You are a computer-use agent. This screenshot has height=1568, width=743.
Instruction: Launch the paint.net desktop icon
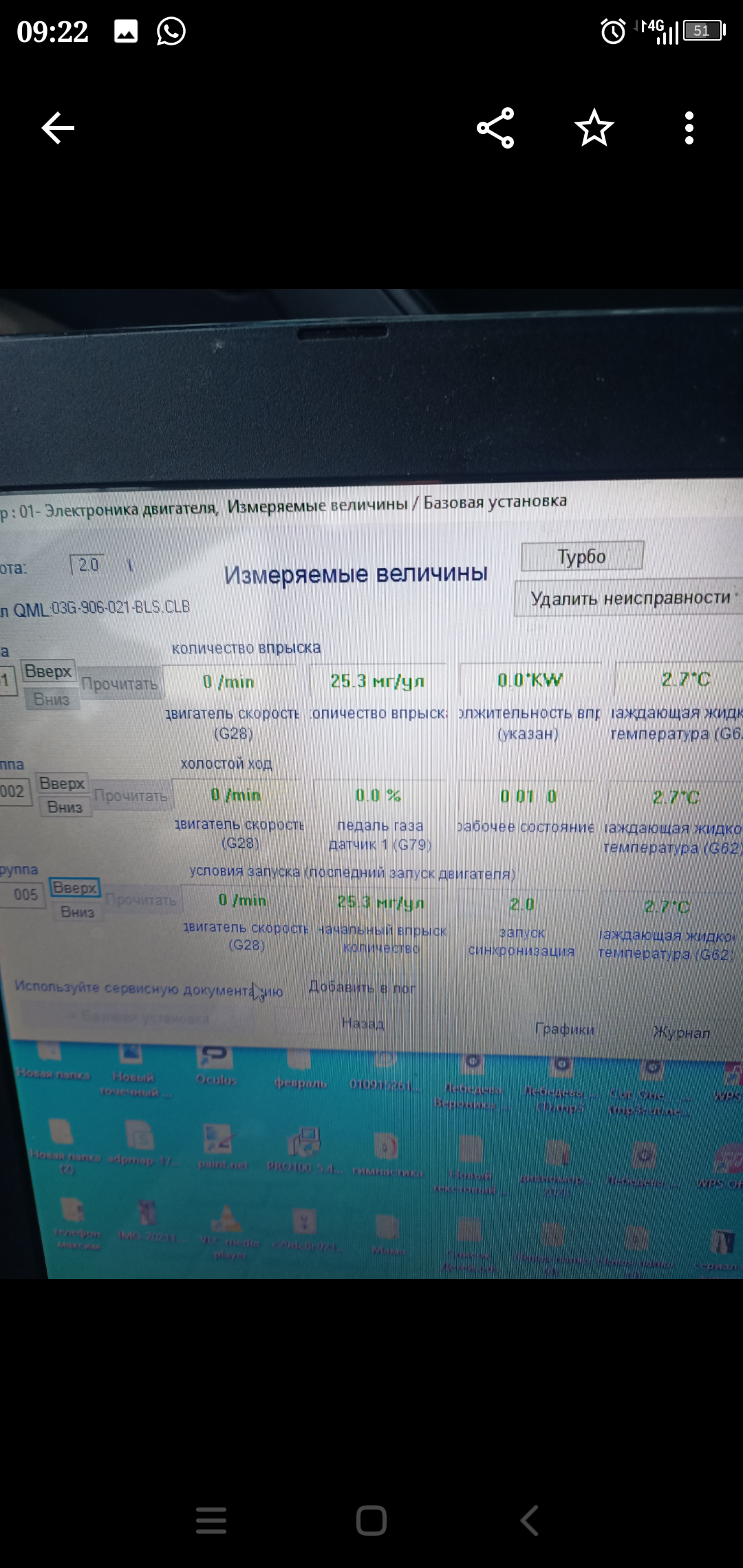coord(222,1144)
